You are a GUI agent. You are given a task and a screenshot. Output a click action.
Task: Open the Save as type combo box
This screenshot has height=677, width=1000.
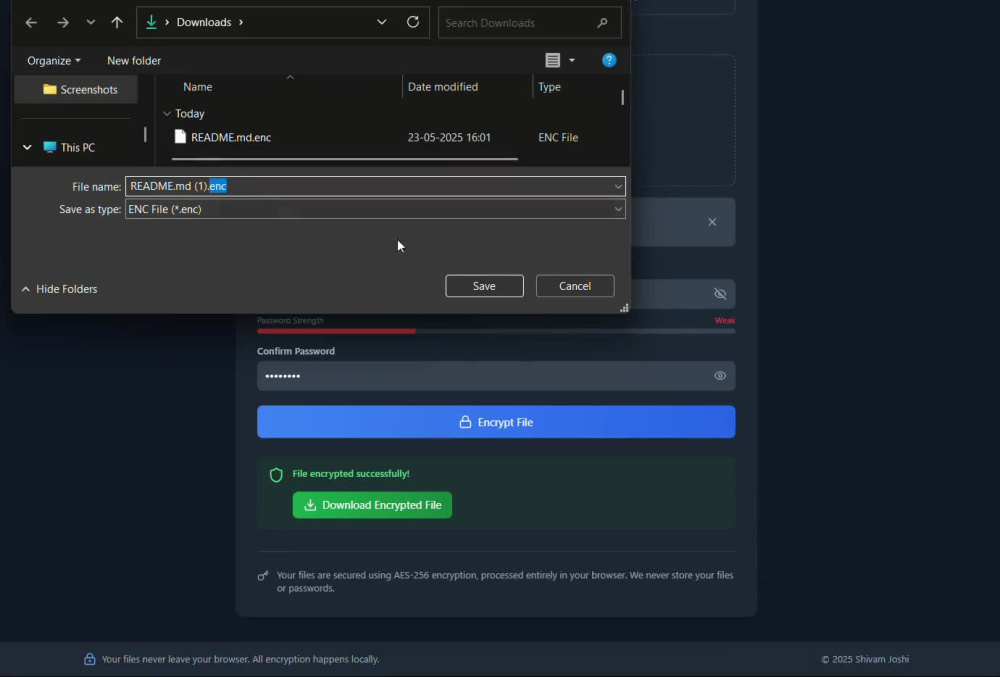click(375, 209)
